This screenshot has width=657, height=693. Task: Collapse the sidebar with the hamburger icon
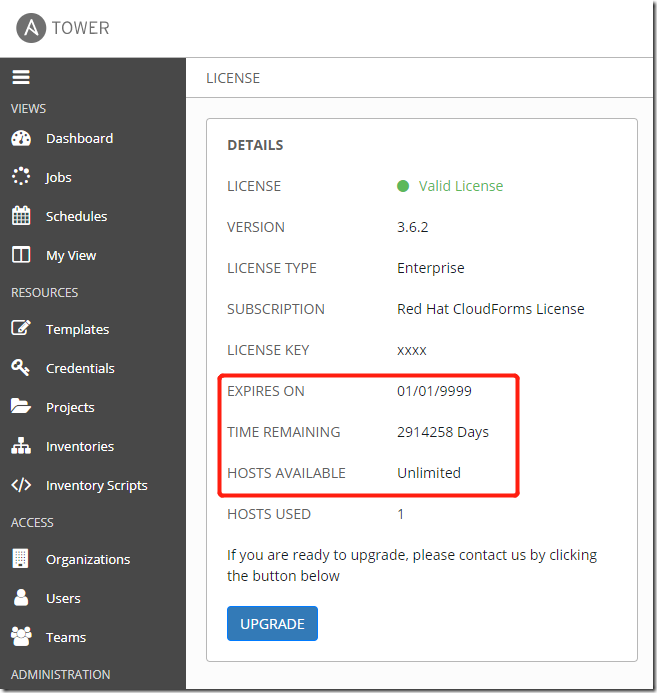click(21, 77)
